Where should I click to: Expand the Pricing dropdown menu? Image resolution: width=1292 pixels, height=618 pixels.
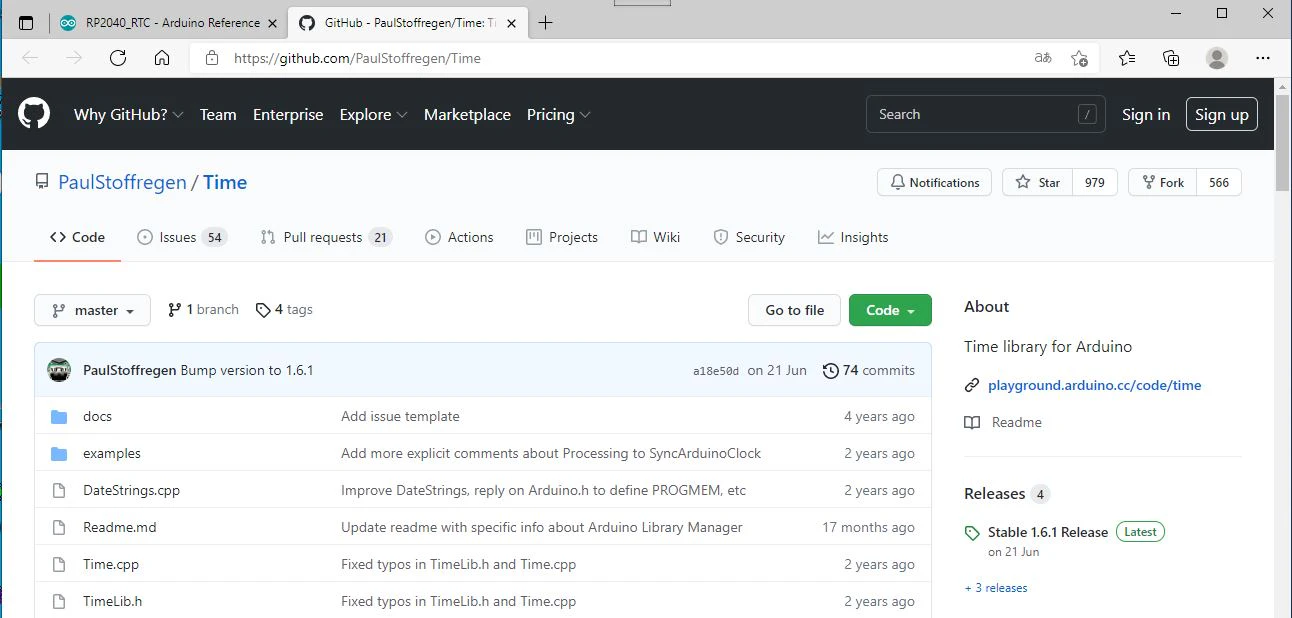[558, 114]
